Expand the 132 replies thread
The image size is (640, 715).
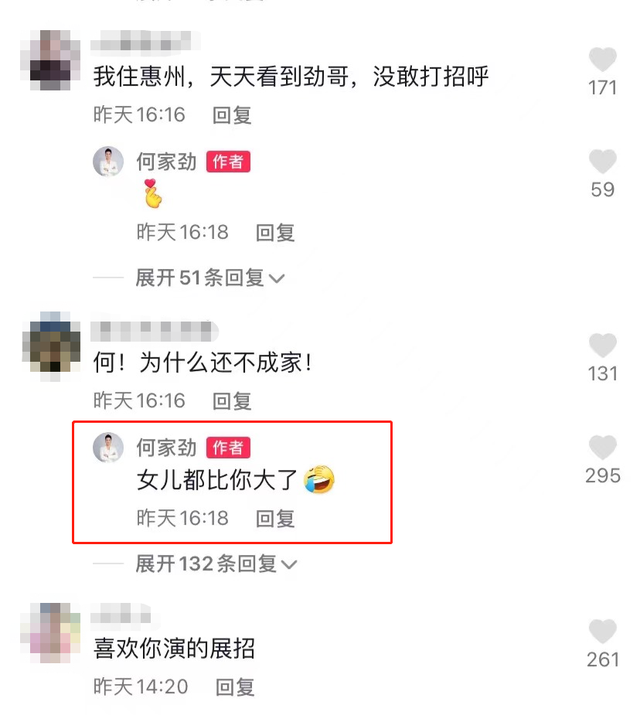click(216, 564)
